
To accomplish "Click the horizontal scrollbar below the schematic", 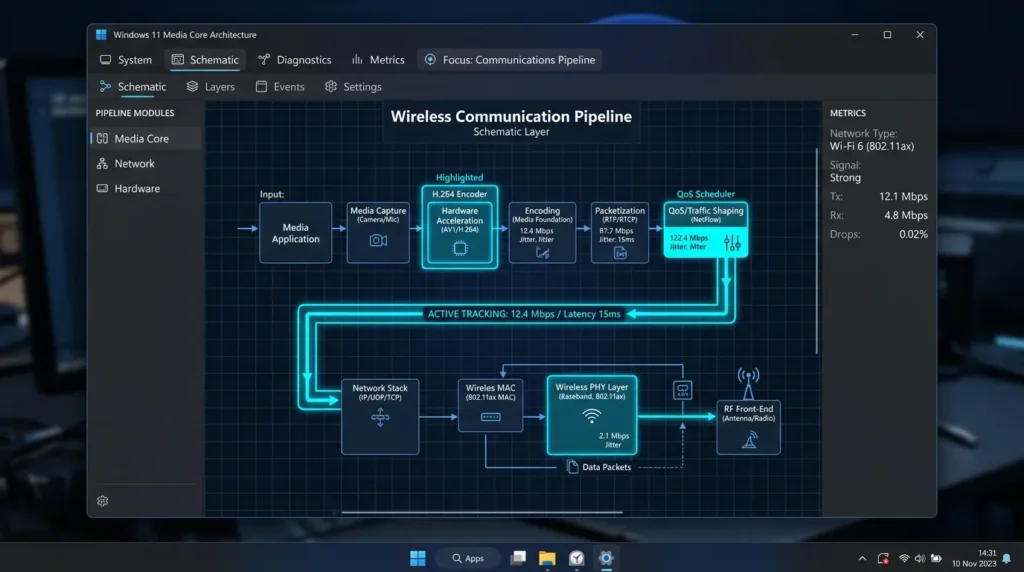I will click(482, 513).
